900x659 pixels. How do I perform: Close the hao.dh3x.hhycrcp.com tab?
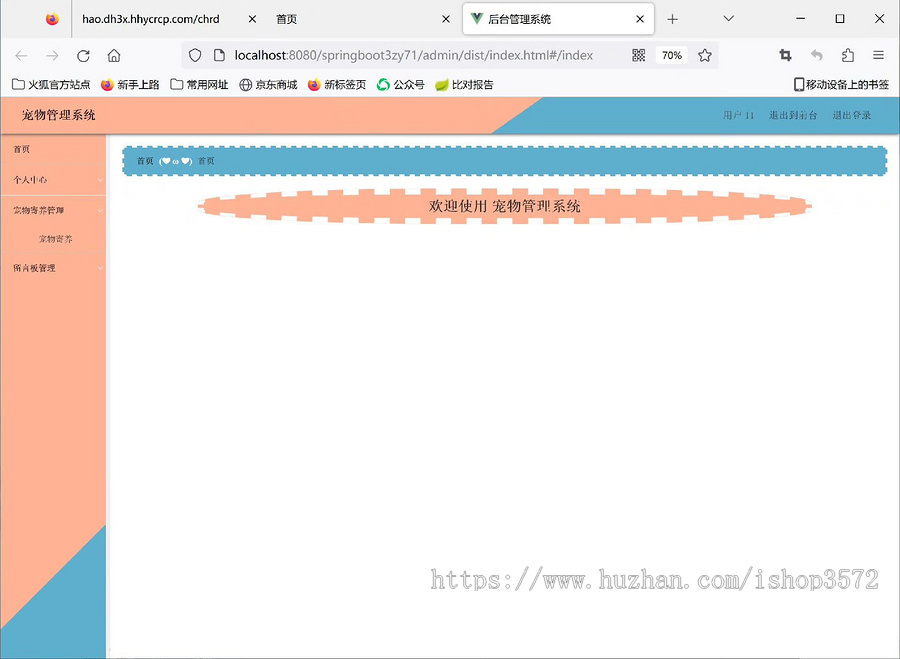point(252,19)
